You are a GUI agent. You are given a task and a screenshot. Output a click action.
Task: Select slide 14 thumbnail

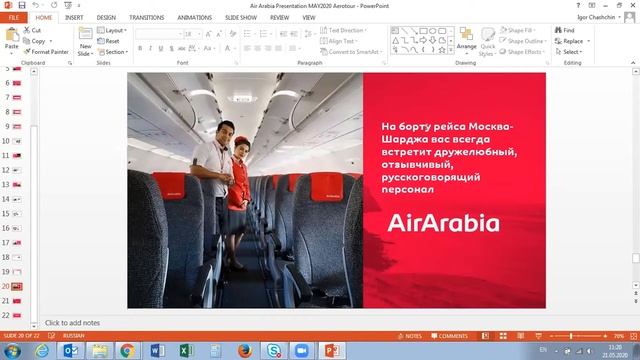point(17,199)
